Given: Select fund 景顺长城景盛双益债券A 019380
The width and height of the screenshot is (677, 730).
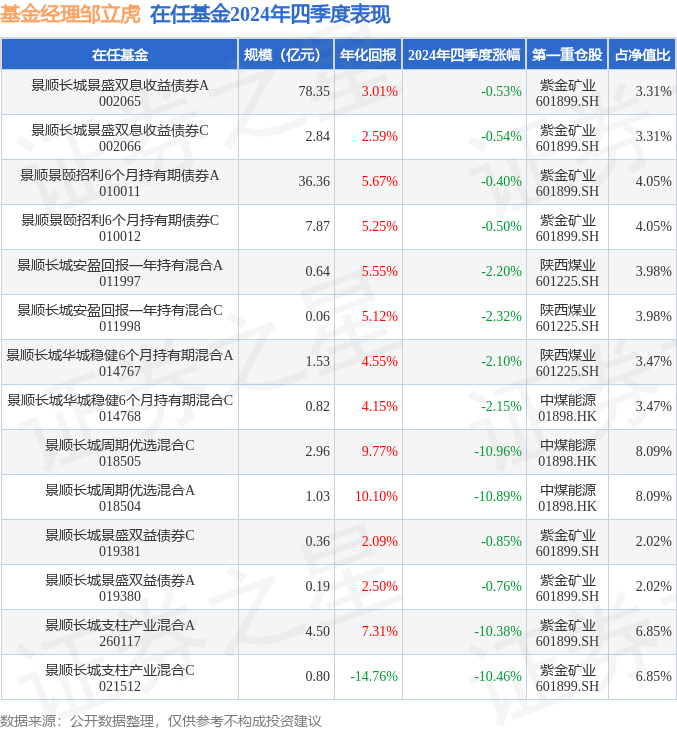Looking at the screenshot, I should click(x=120, y=588).
